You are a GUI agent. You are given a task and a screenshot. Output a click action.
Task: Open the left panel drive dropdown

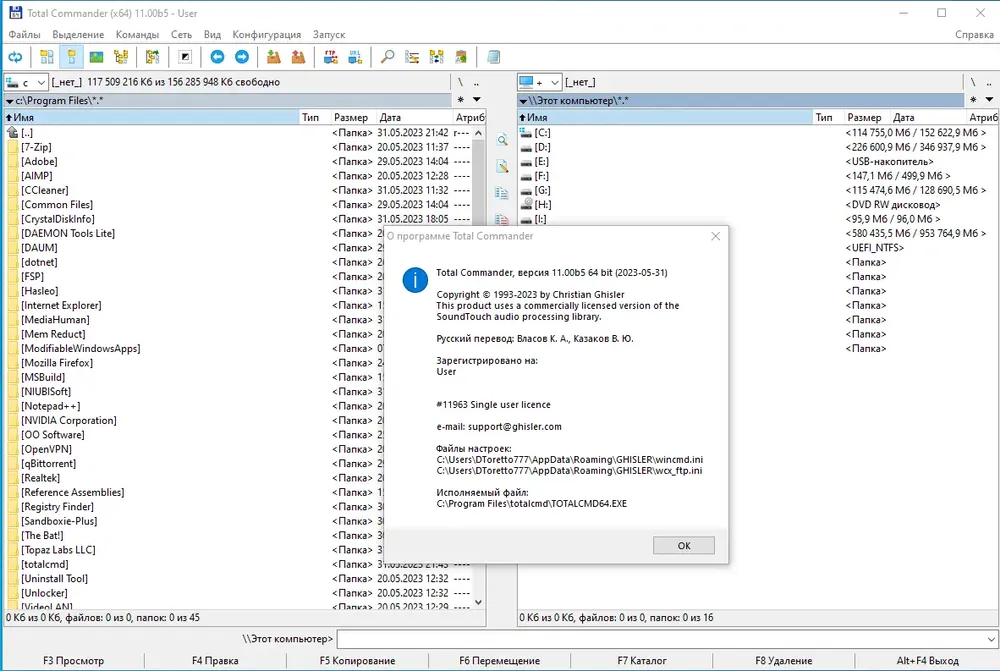click(26, 82)
